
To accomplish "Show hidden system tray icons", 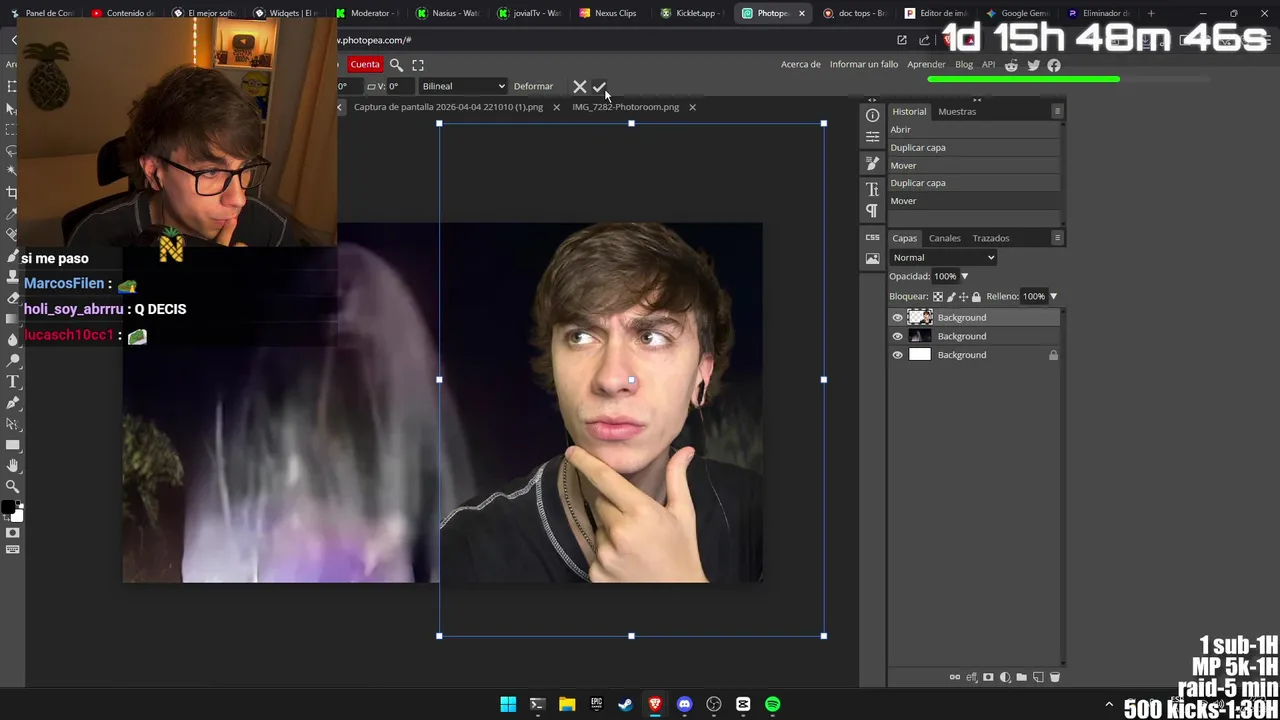I will tap(1108, 705).
